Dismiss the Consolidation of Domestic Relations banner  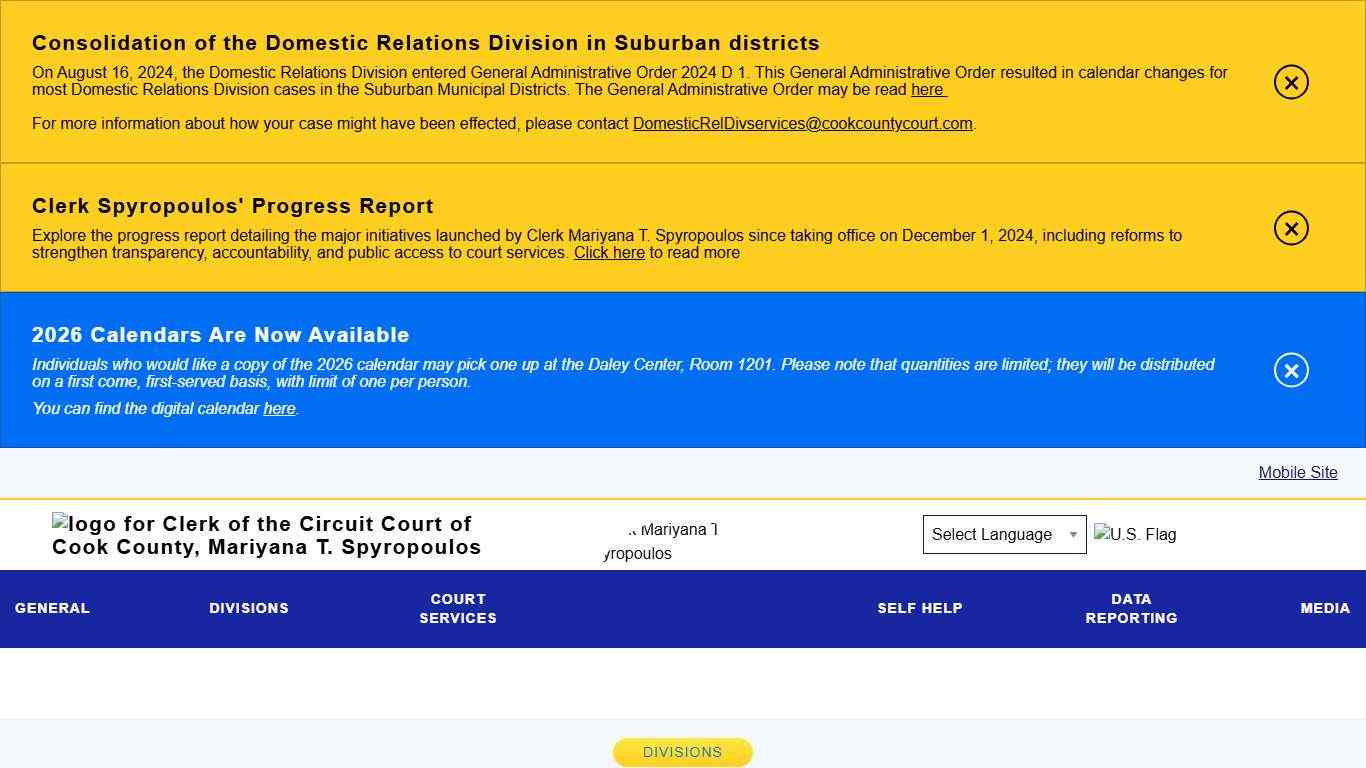(x=1290, y=83)
